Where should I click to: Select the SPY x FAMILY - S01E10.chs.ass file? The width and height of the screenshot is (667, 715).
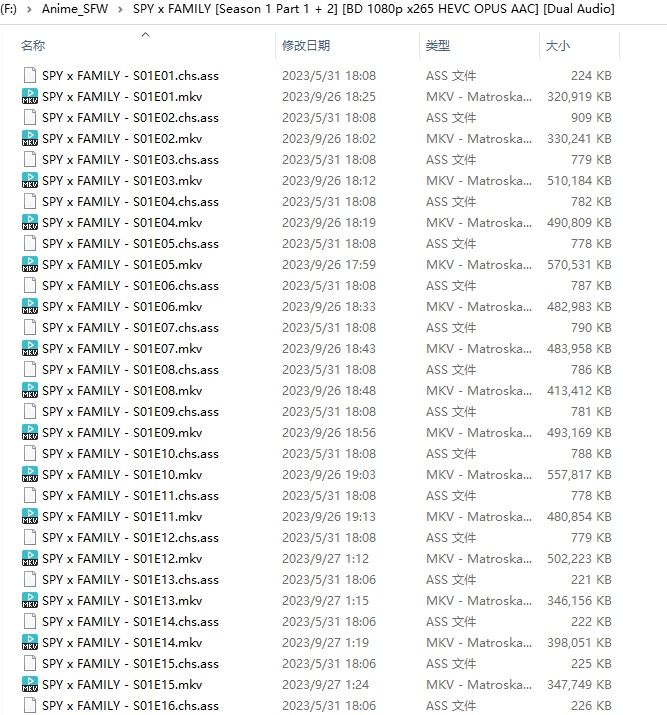click(130, 454)
